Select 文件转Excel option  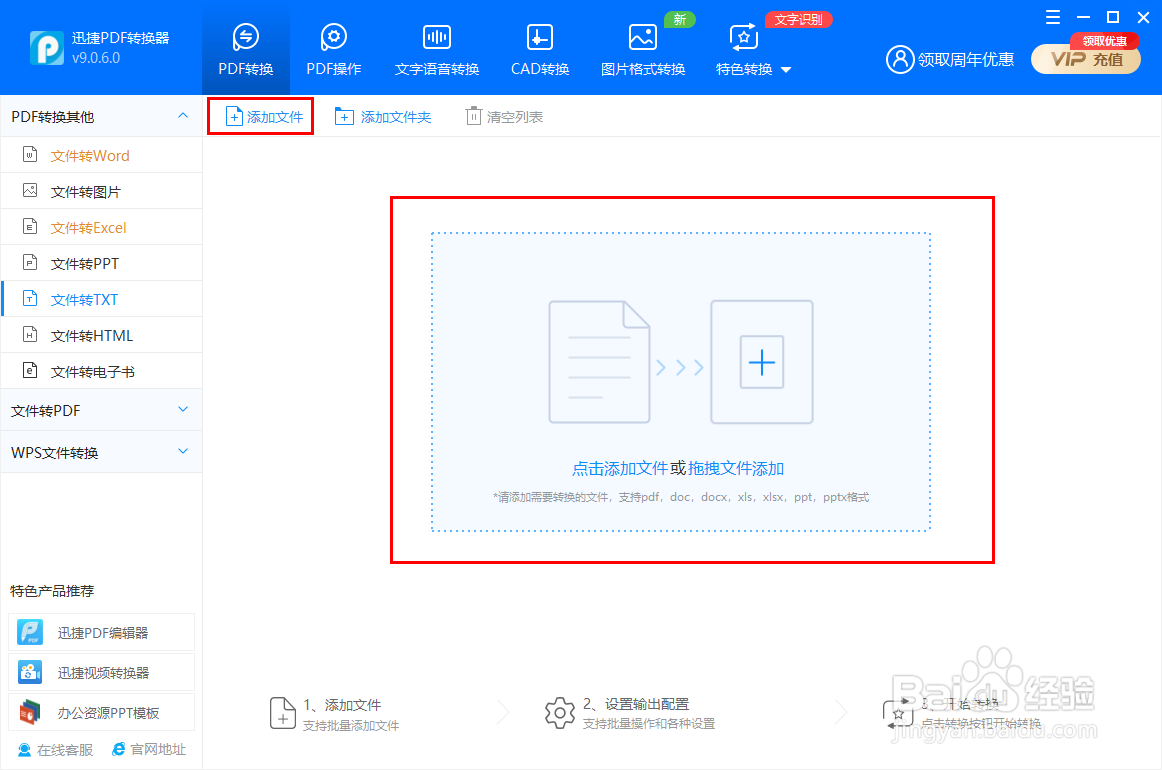101,228
